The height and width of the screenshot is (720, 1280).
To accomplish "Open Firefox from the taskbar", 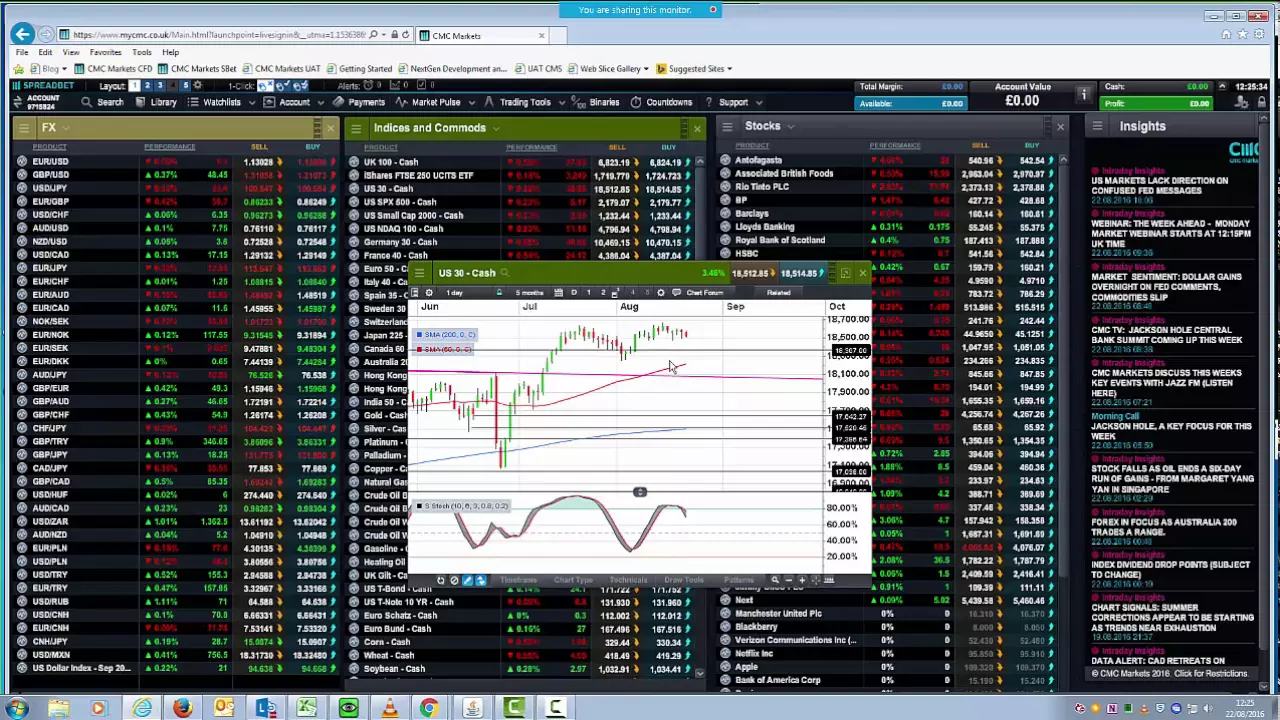I will [181, 709].
